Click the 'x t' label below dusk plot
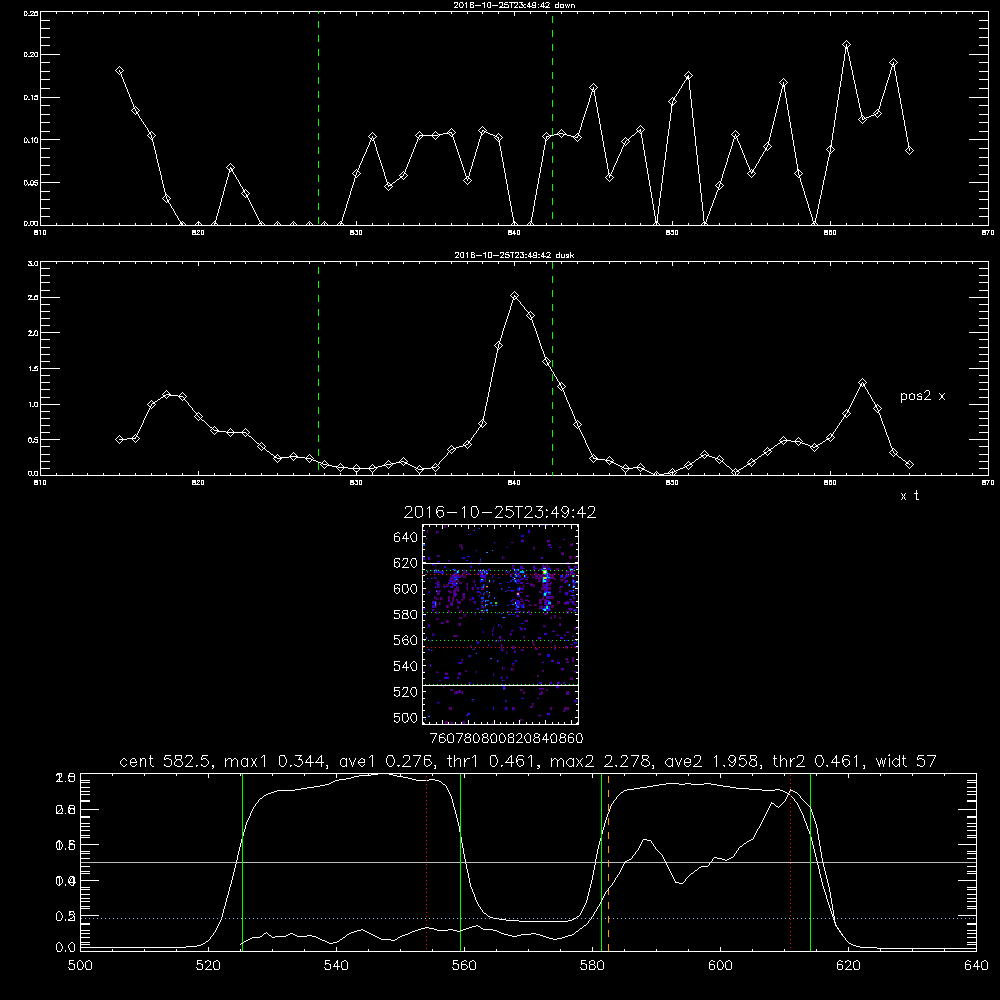This screenshot has height=1000, width=1000. [x=909, y=496]
